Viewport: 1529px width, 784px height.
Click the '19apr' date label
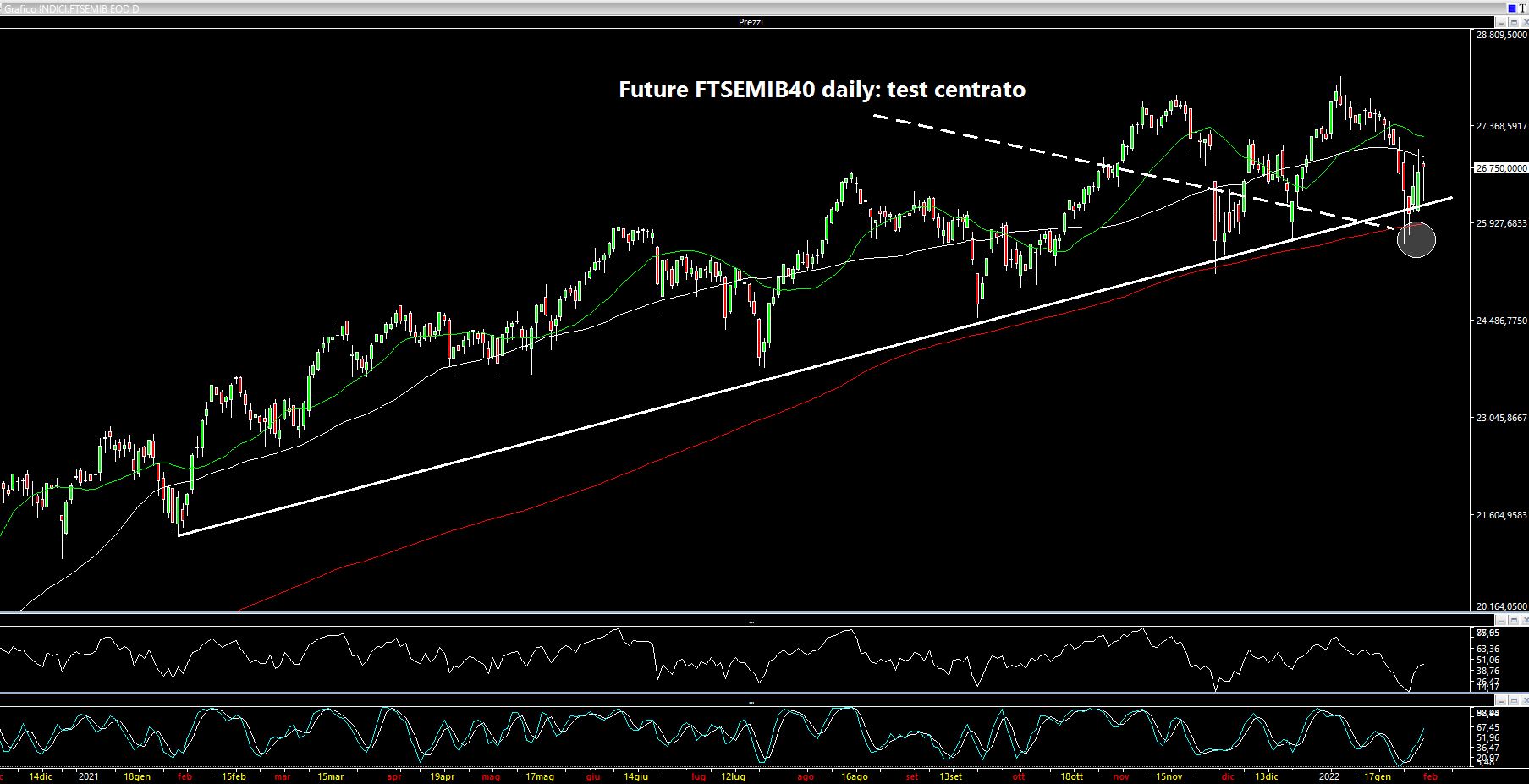[x=442, y=776]
